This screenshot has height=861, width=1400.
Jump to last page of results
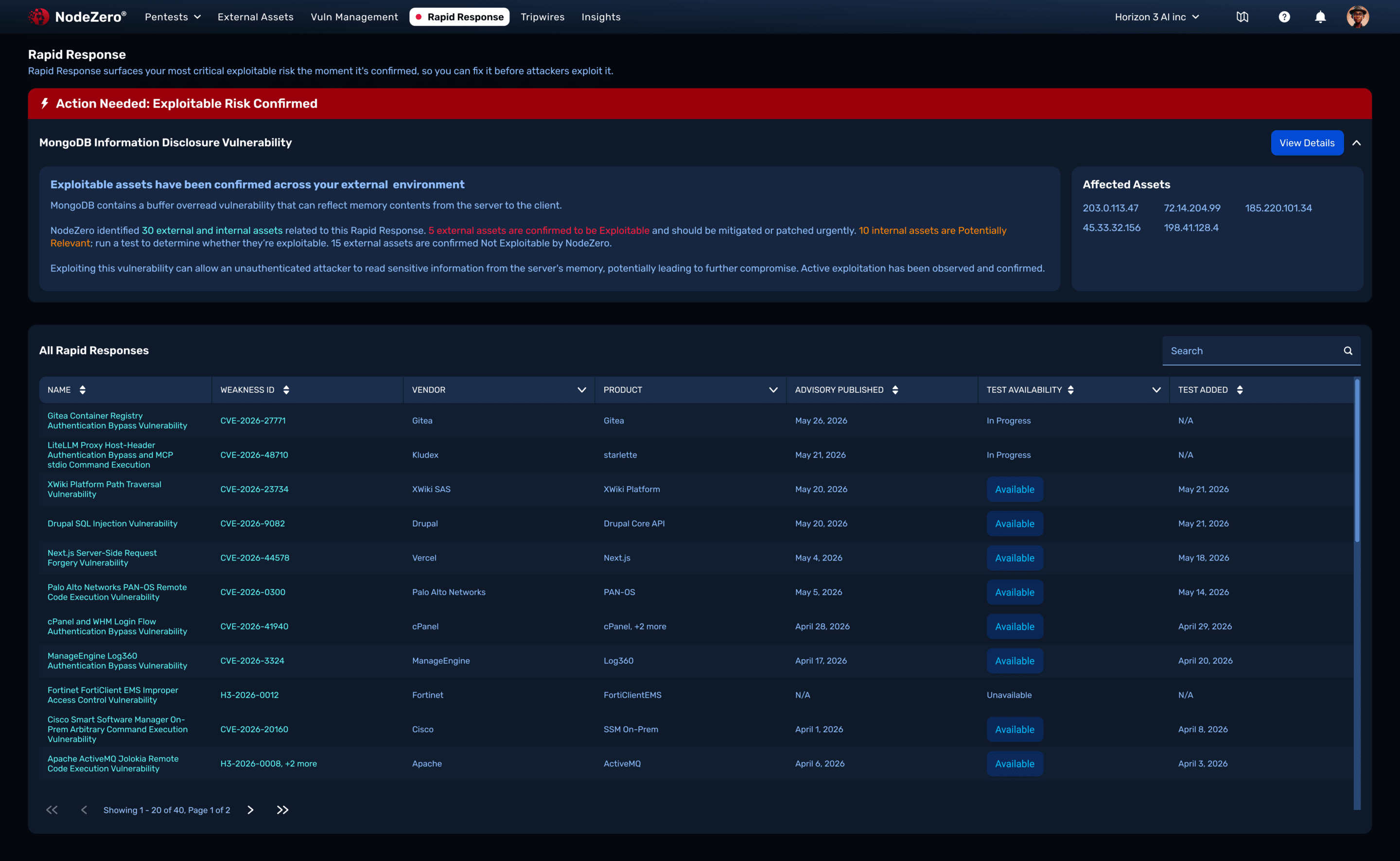282,810
